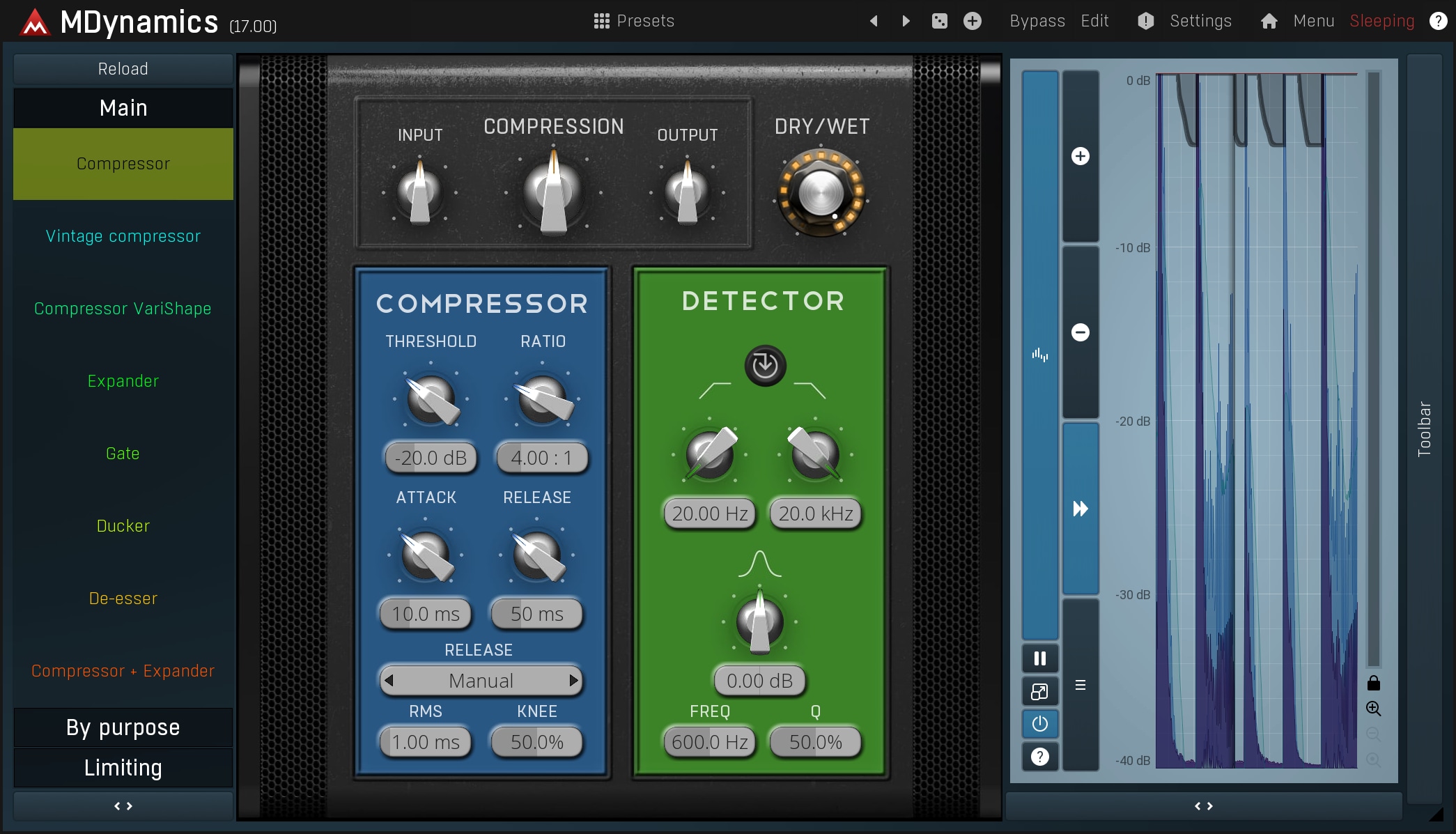Image resolution: width=1456 pixels, height=834 pixels.
Task: Click the Dry/Wet knob
Action: tap(821, 193)
